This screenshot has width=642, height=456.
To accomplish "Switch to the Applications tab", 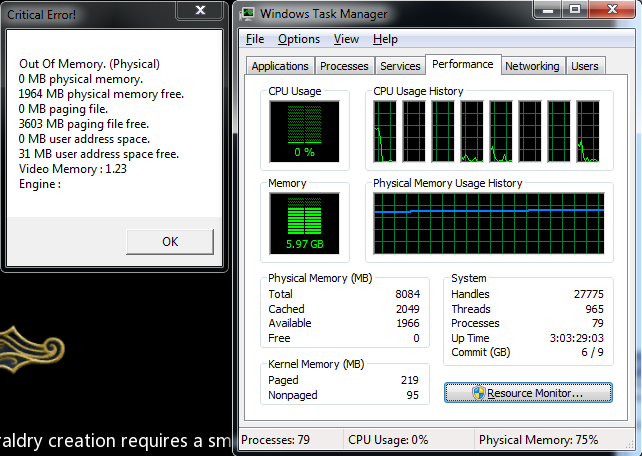I will coord(280,66).
